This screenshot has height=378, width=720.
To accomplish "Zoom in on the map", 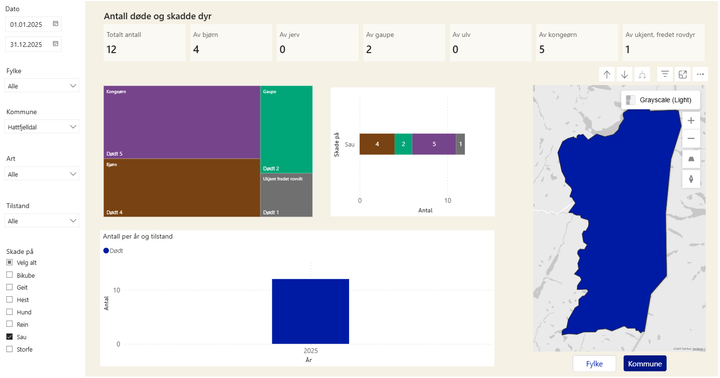I will (x=691, y=120).
